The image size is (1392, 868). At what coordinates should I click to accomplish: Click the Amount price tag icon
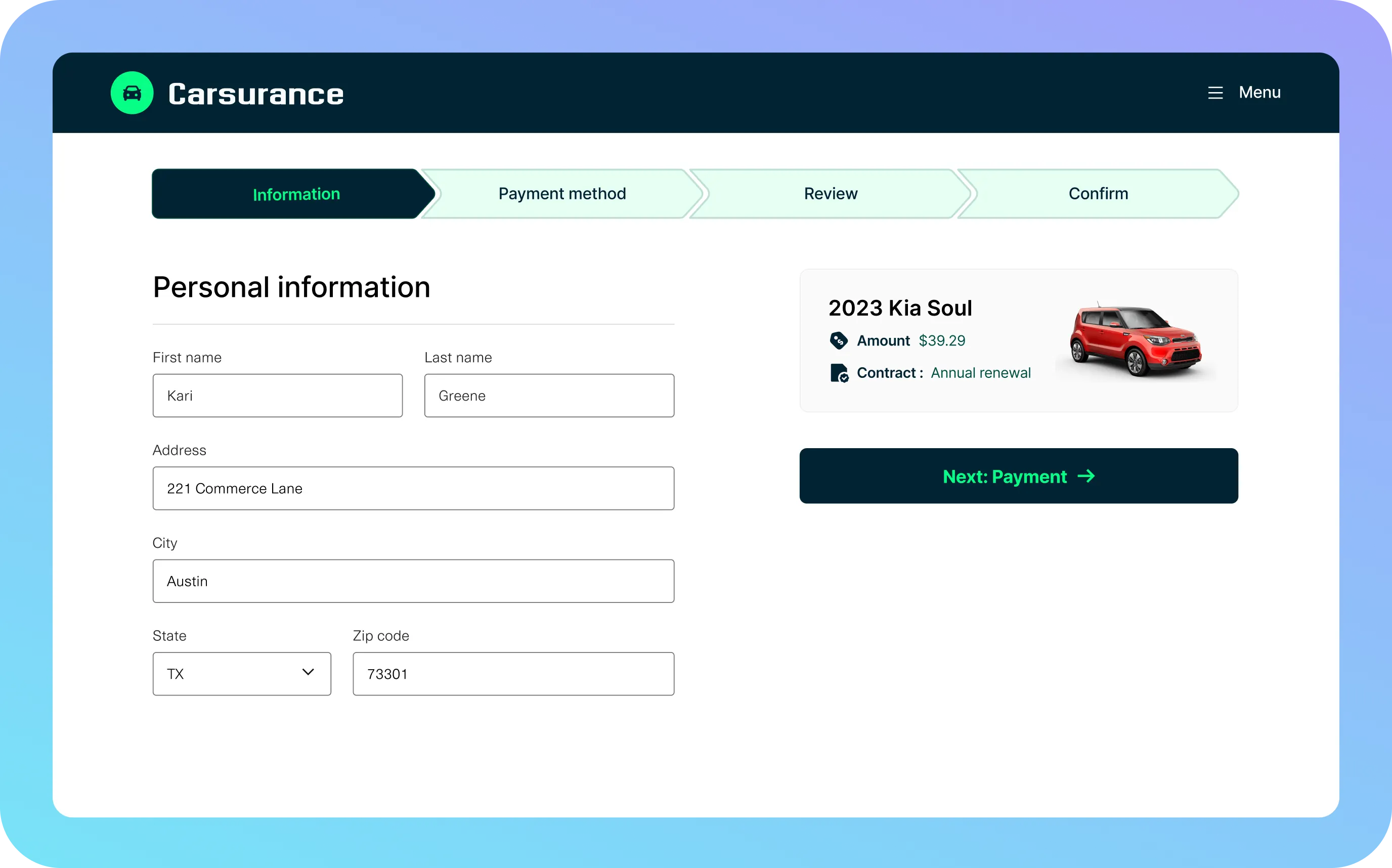pyautogui.click(x=839, y=340)
